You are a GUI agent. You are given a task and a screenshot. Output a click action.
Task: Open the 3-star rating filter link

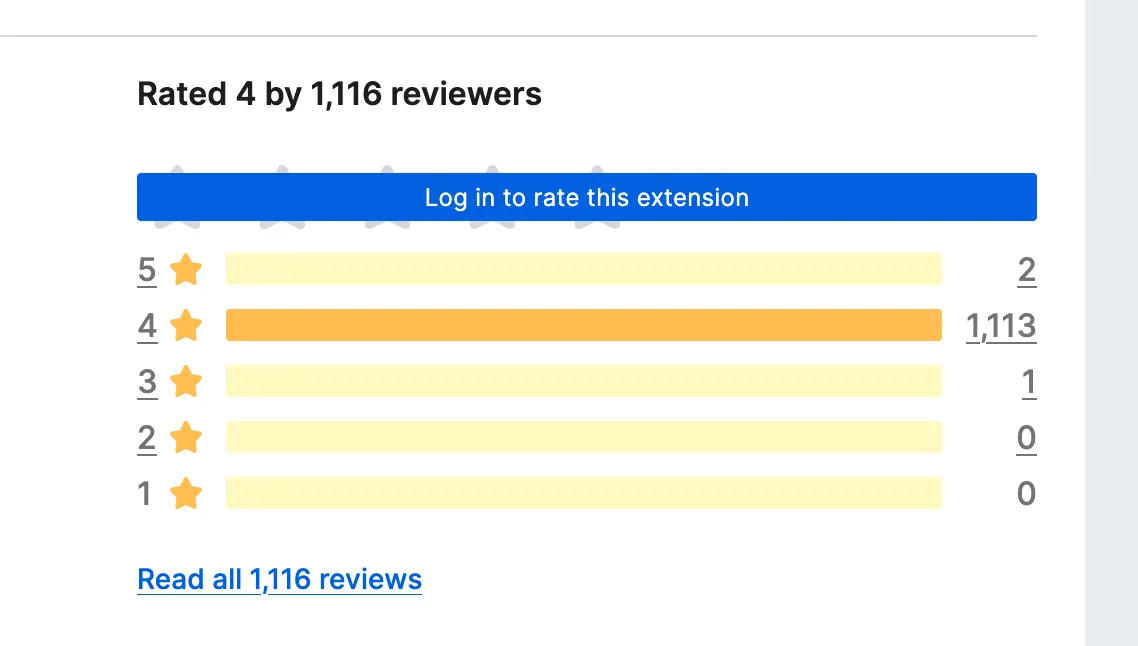click(146, 381)
